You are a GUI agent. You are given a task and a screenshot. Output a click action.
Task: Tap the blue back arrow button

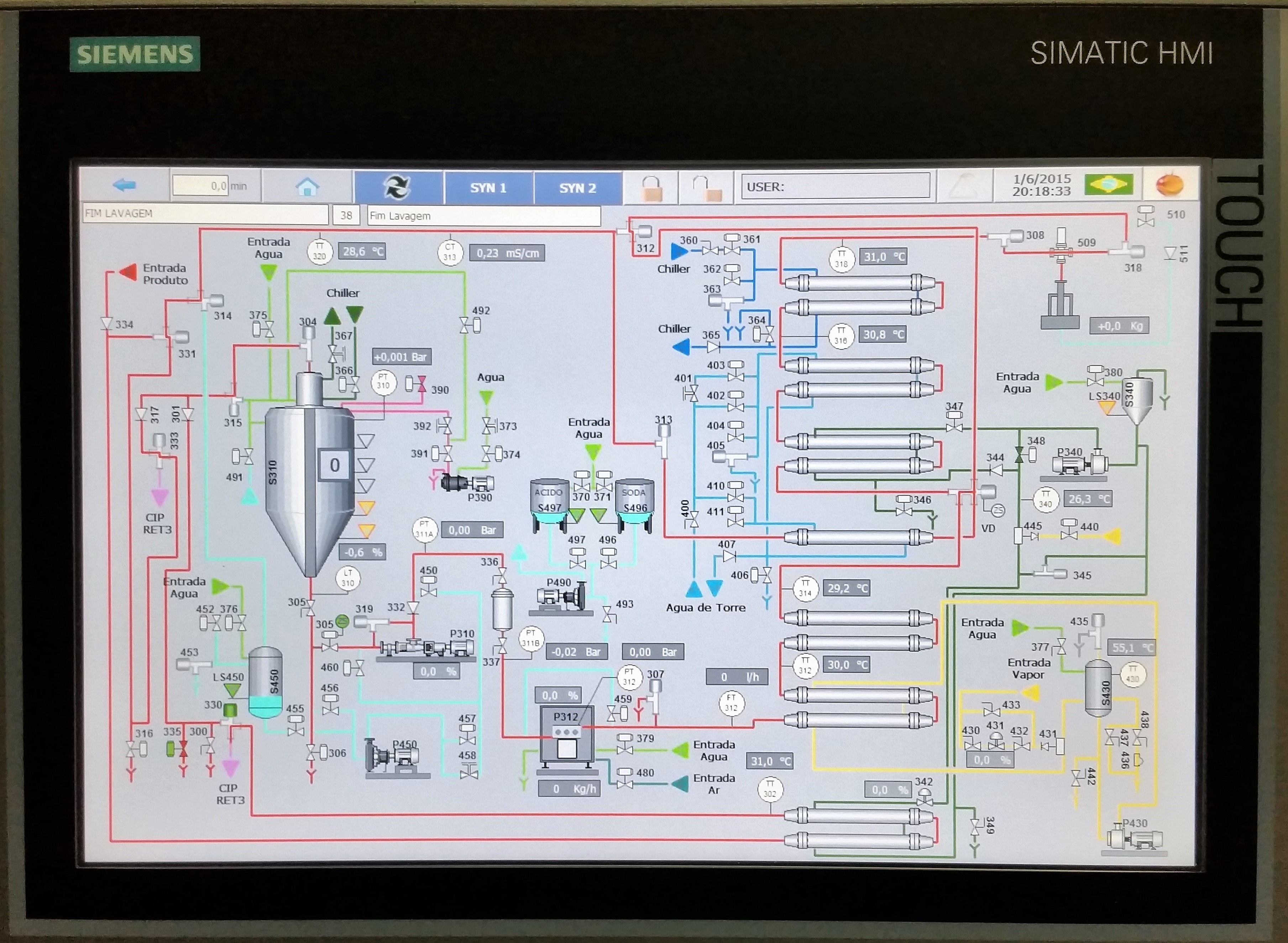(x=125, y=185)
